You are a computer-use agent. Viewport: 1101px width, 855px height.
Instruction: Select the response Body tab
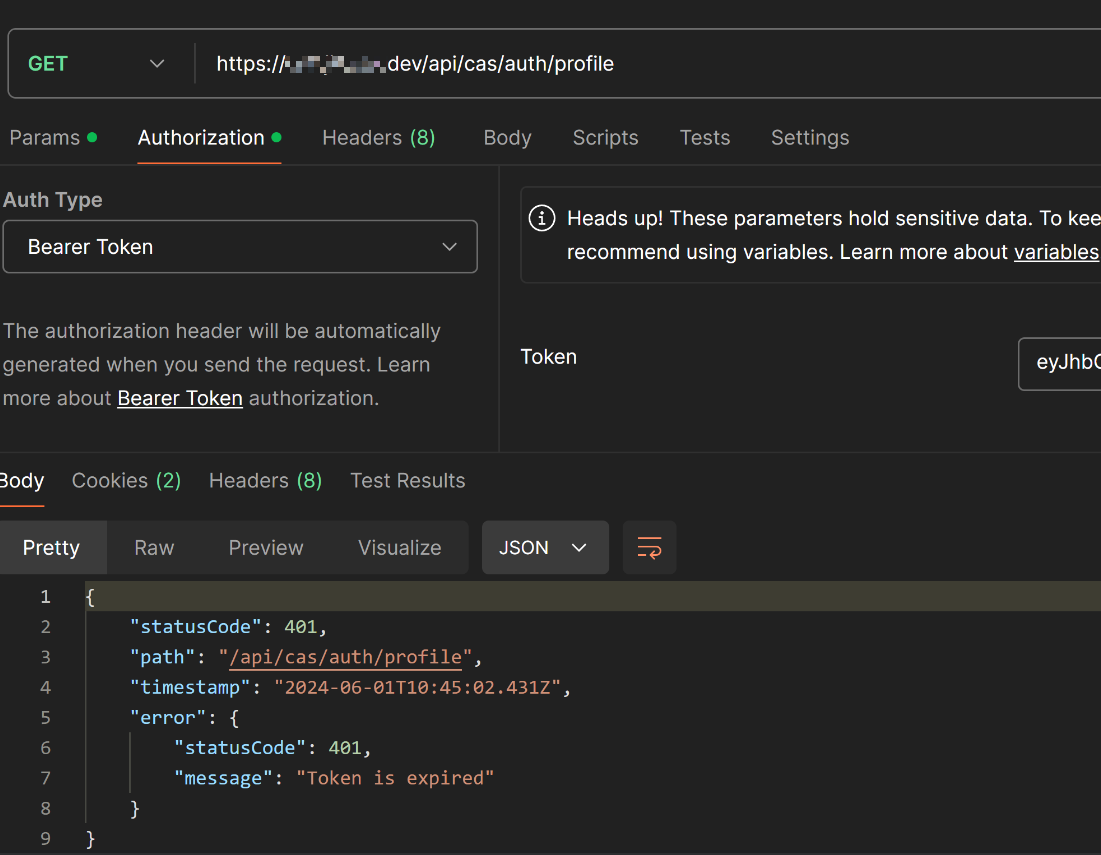[x=21, y=481]
